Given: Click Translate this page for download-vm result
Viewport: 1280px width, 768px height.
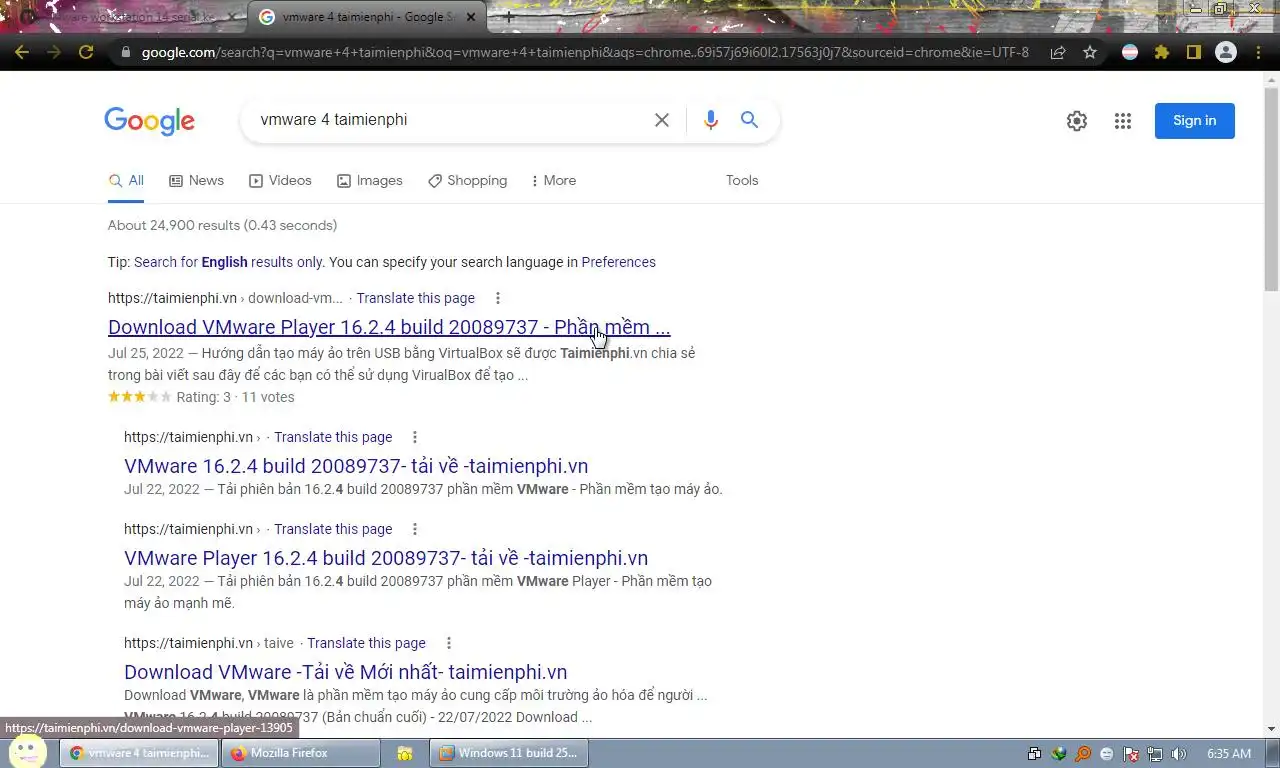Looking at the screenshot, I should coord(415,298).
